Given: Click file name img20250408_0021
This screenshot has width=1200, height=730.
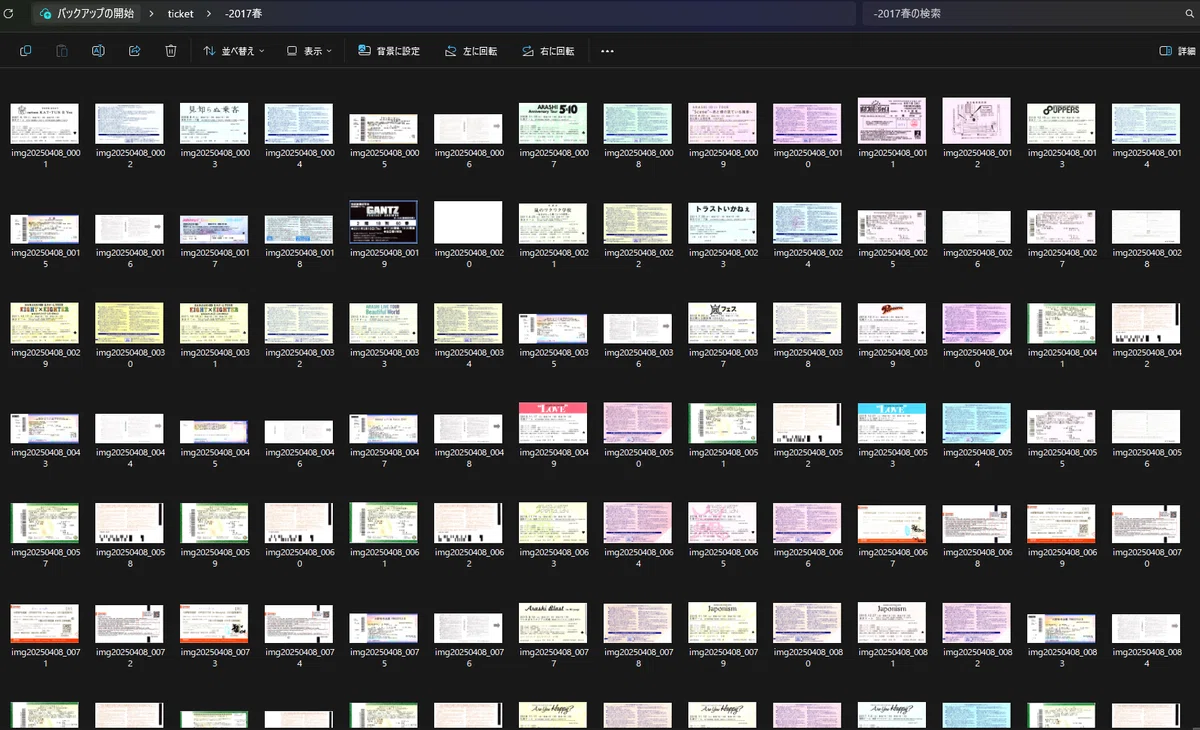Looking at the screenshot, I should (553, 258).
